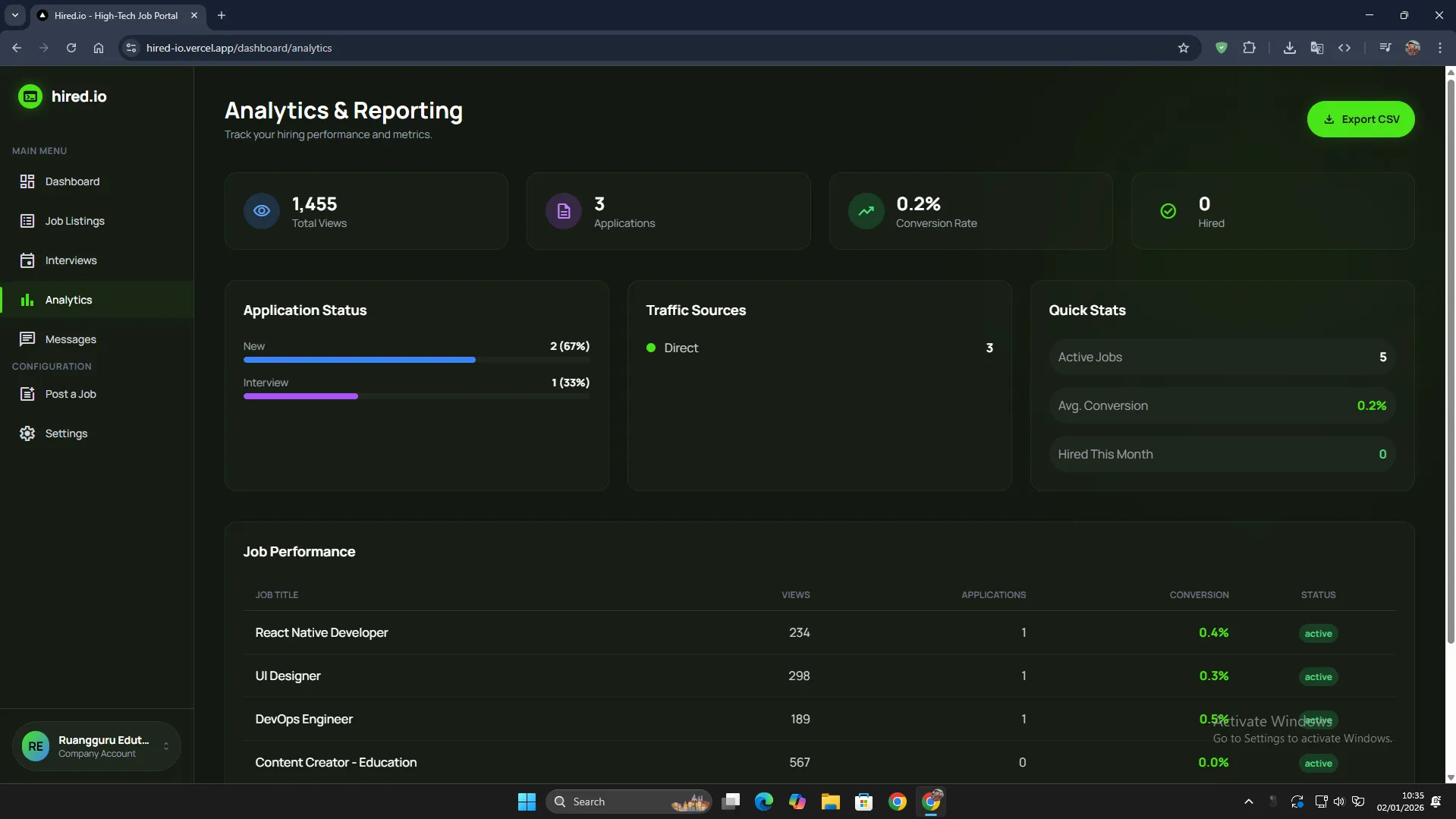1456x819 pixels.
Task: Open the React Native Developer job row
Action: (x=322, y=632)
